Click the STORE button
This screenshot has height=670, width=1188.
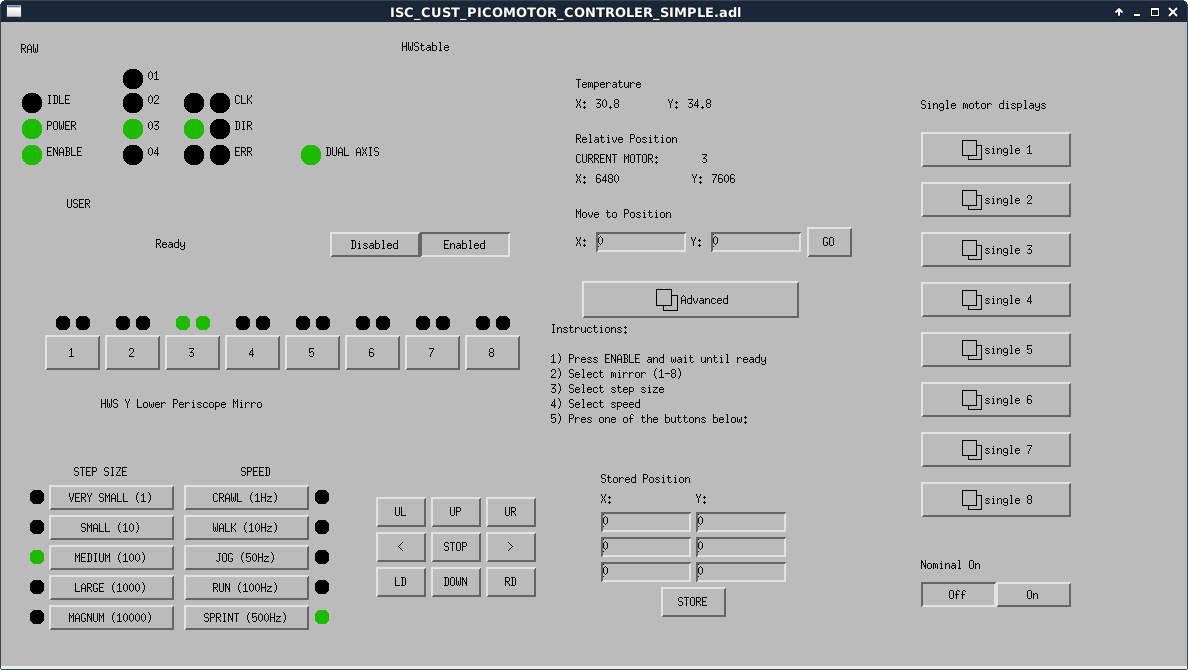(x=692, y=602)
